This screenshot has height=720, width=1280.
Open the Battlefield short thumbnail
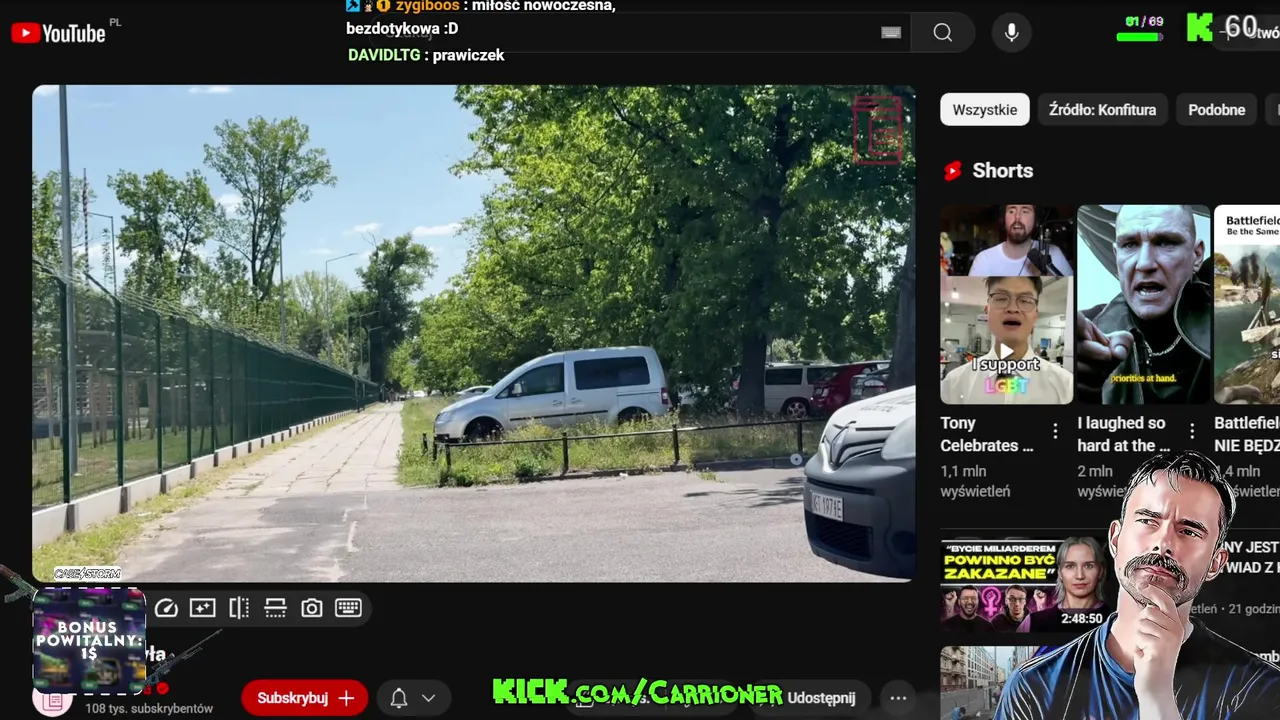(x=1247, y=304)
